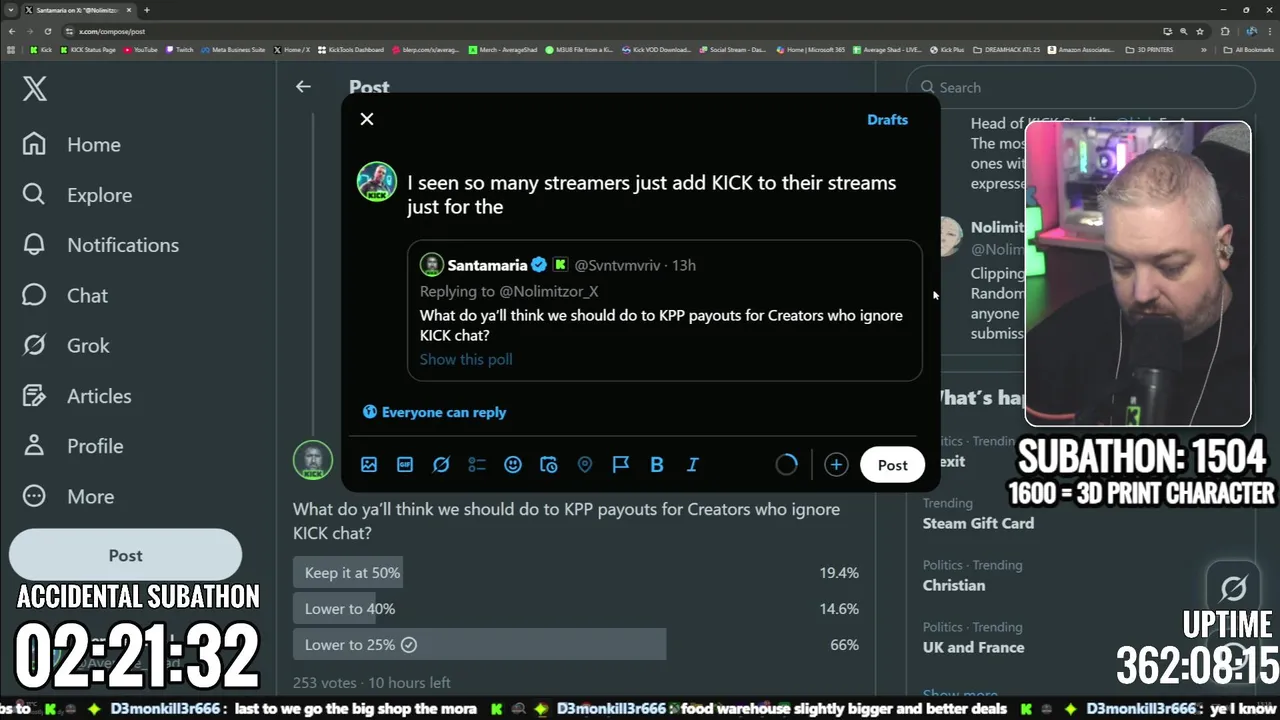Image resolution: width=1280 pixels, height=720 pixels.
Task: Go back in browser history
Action: pyautogui.click(x=12, y=31)
